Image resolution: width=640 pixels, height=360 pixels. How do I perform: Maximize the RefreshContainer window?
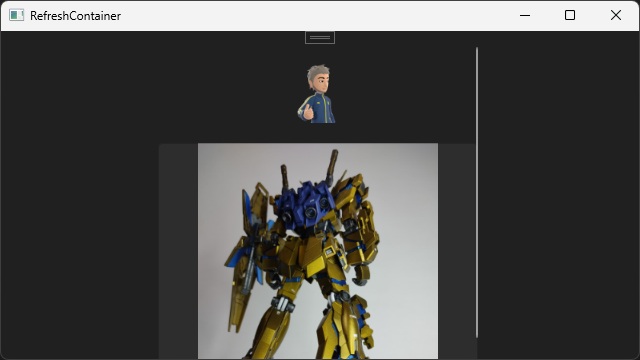(570, 16)
